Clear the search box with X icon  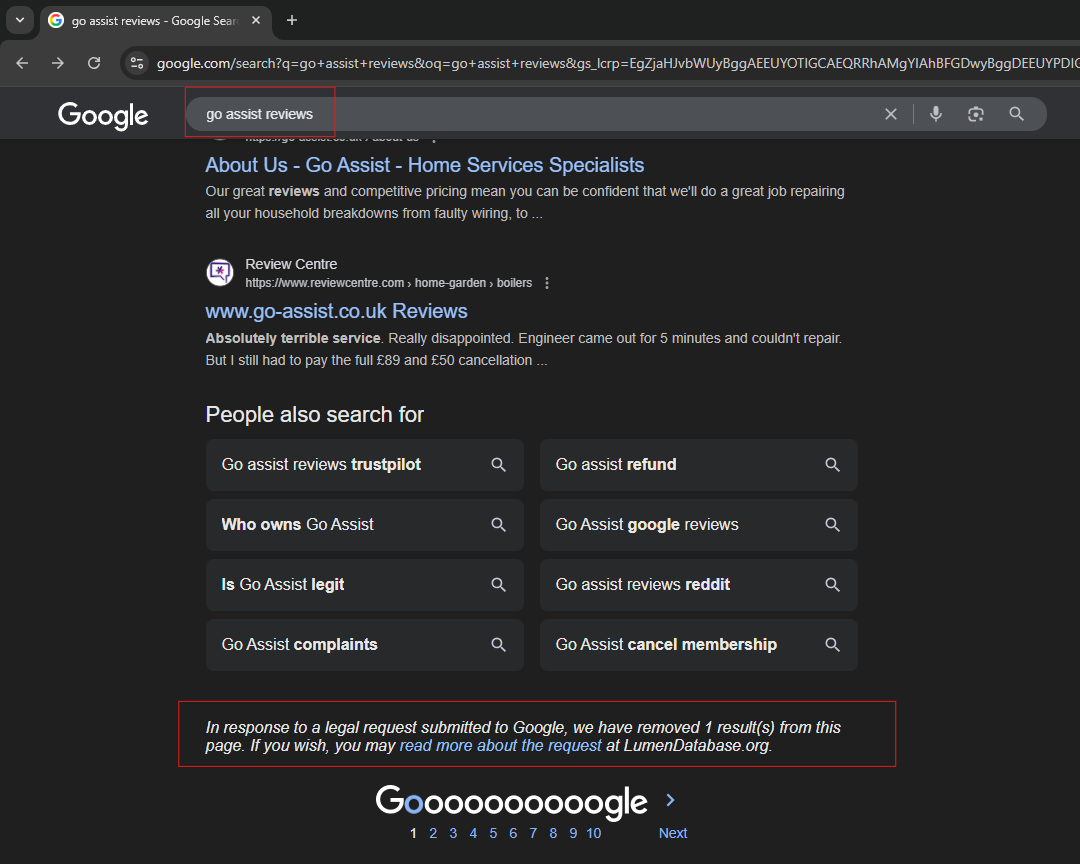click(890, 114)
